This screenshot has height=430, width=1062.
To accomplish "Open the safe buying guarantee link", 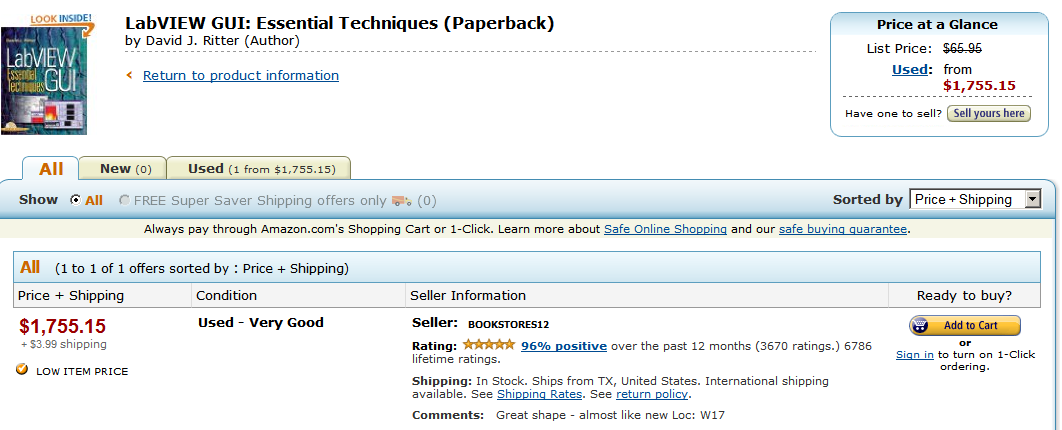I will (842, 229).
